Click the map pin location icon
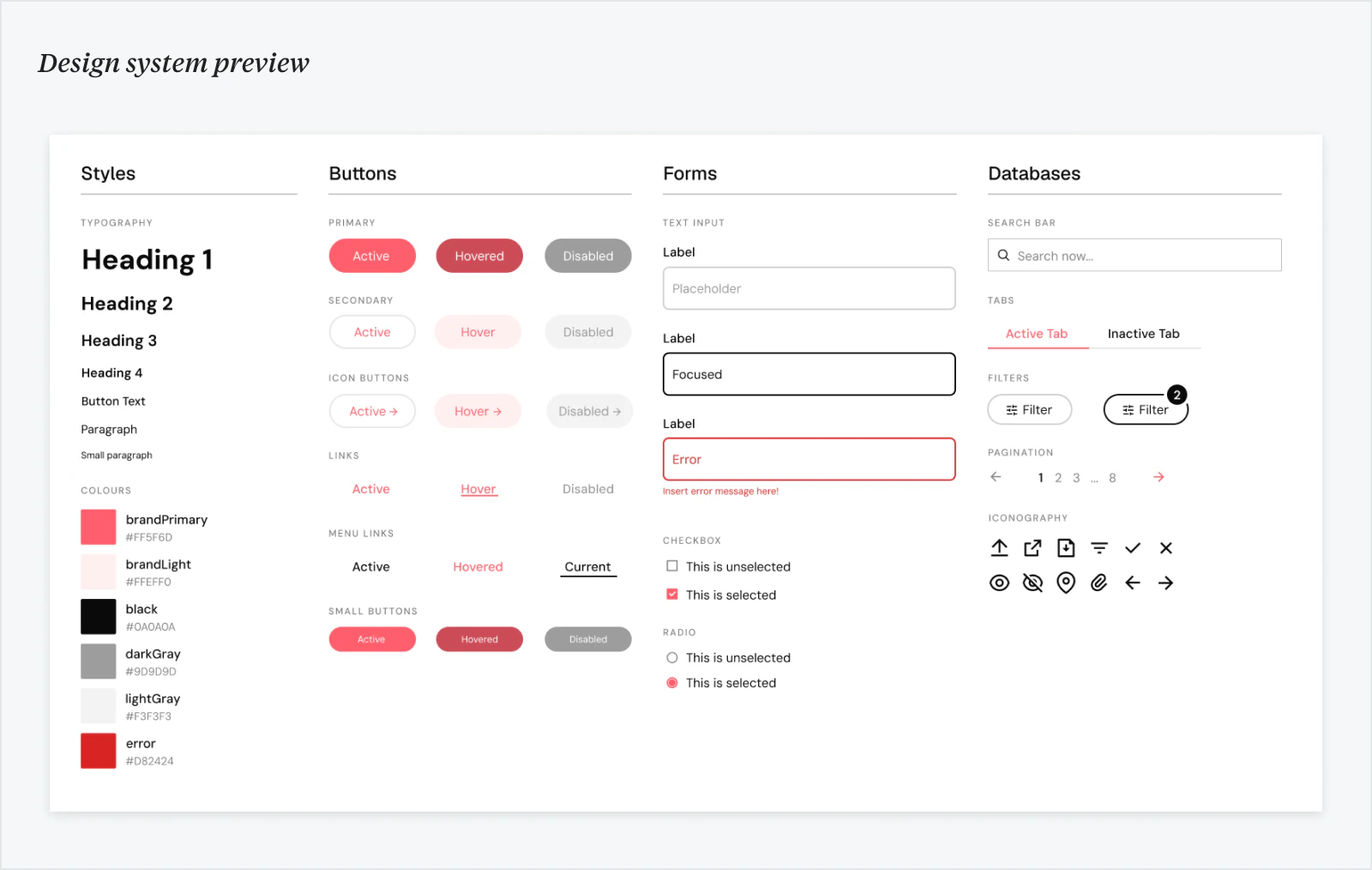The height and width of the screenshot is (870, 1372). 1066,583
